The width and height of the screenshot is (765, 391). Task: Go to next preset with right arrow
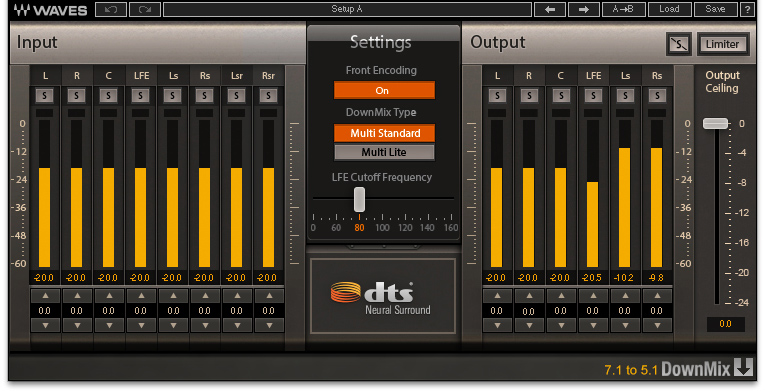coord(584,9)
